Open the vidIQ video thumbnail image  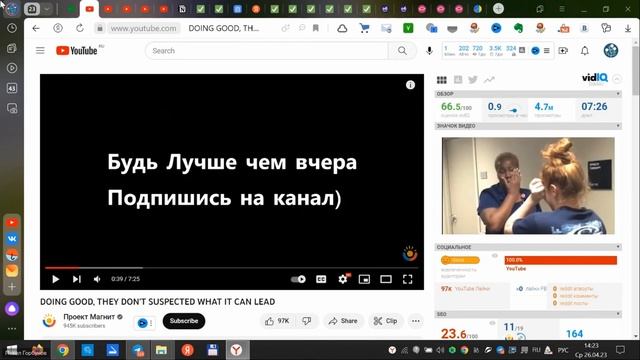coord(528,186)
